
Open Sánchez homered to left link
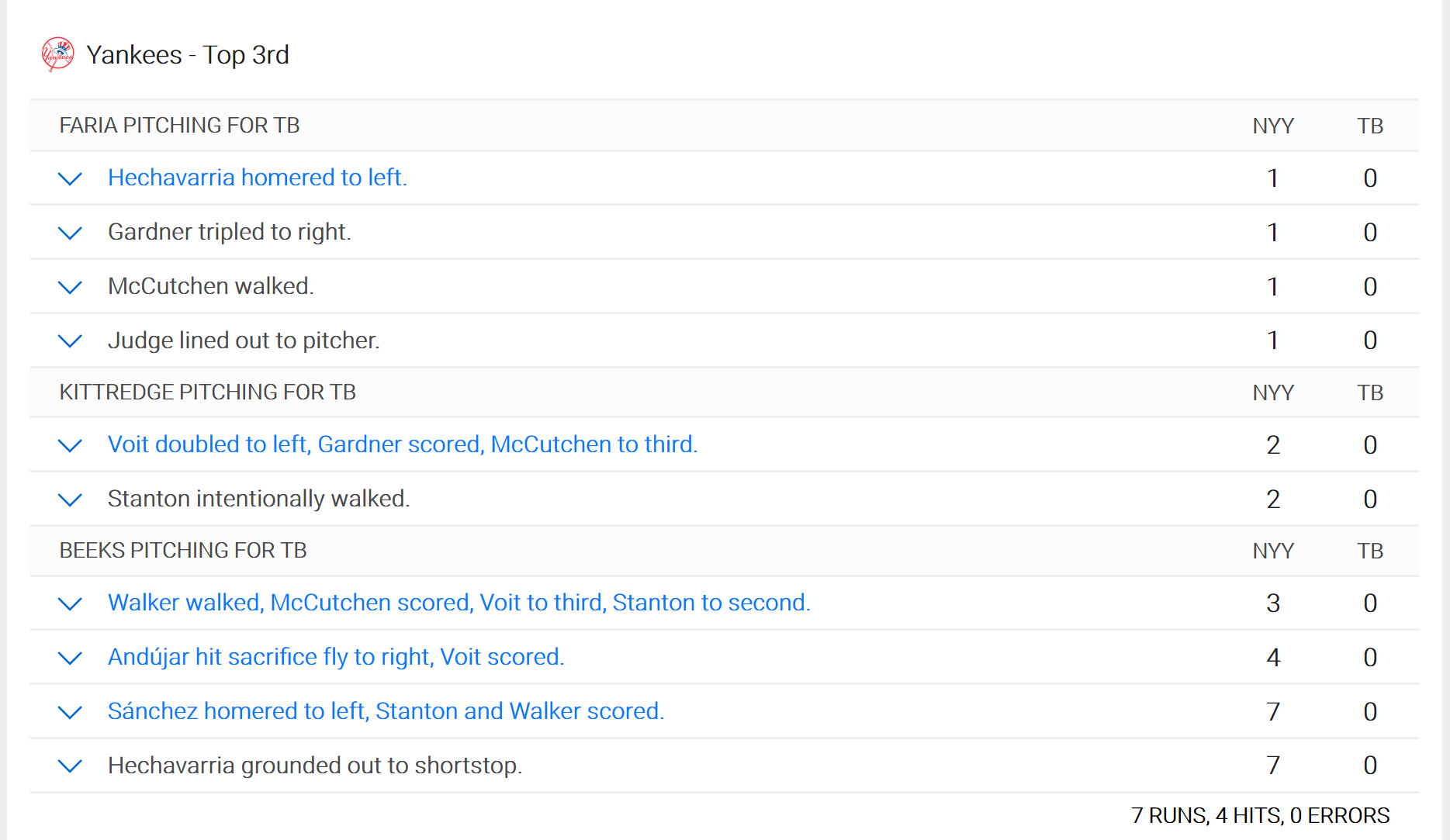tap(386, 711)
